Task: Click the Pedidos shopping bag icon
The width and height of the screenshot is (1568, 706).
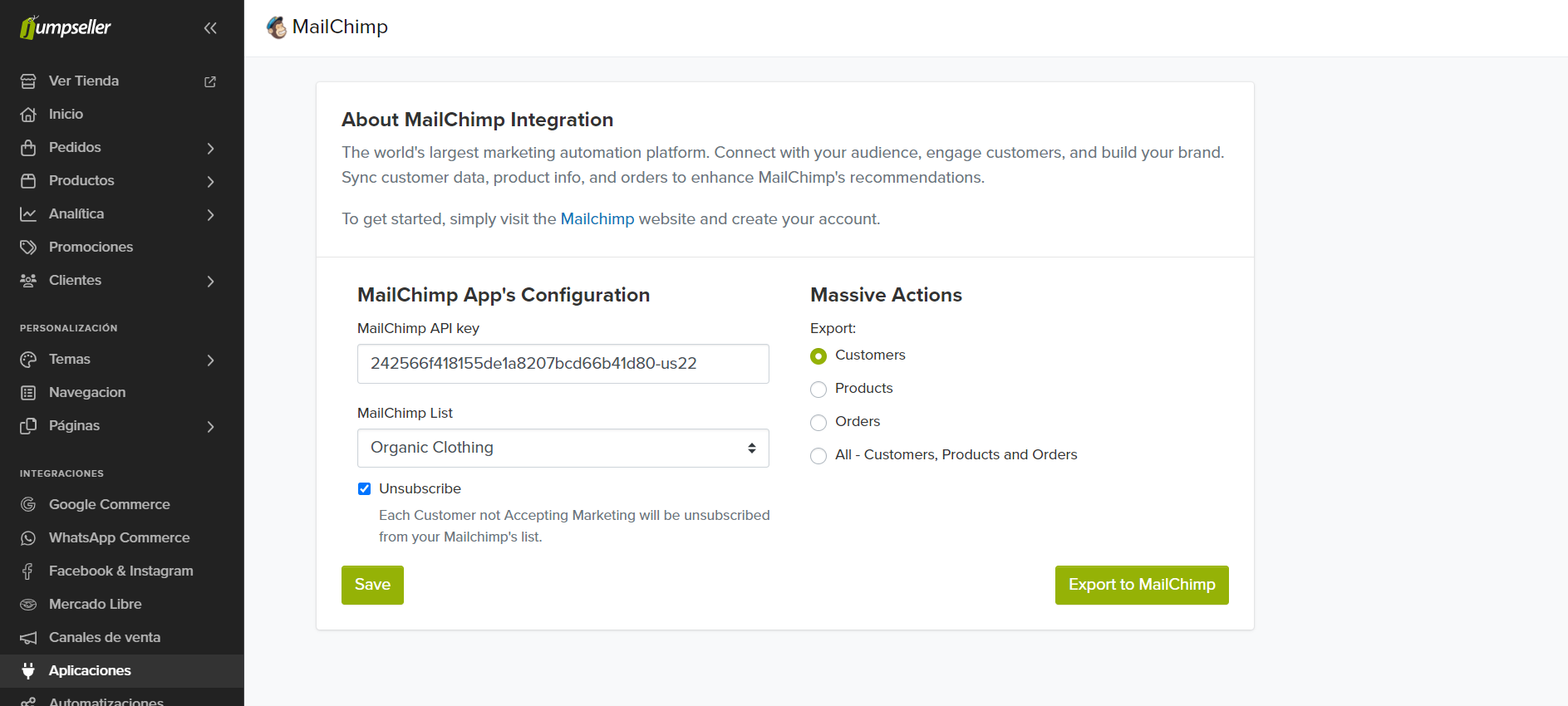Action: (x=28, y=148)
